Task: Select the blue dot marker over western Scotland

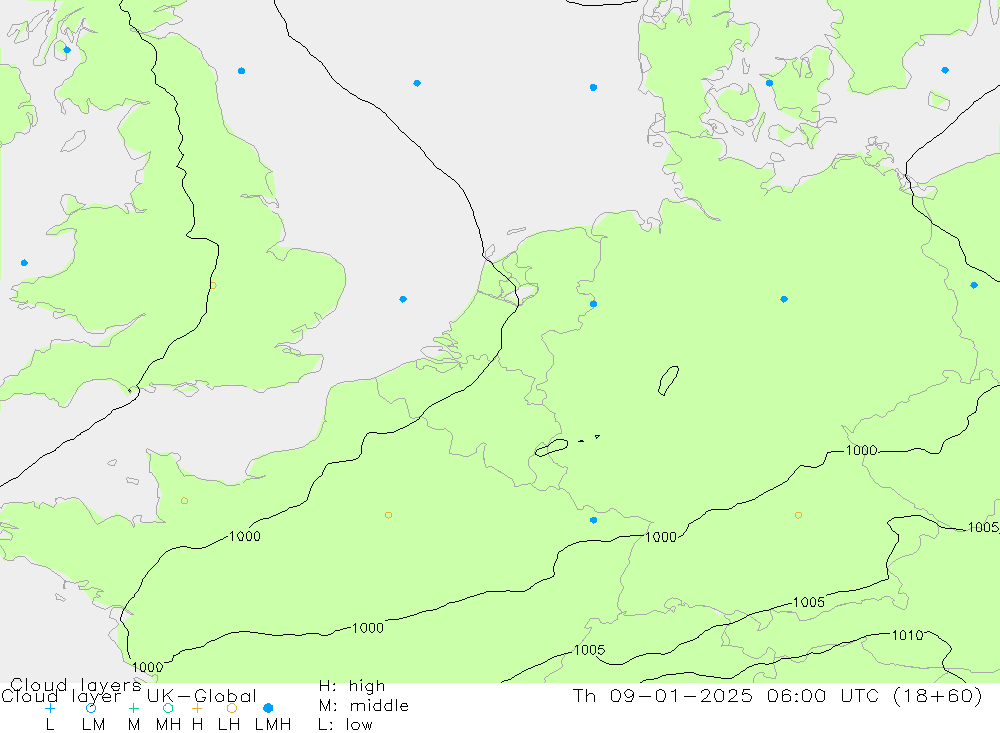Action: 67,50
